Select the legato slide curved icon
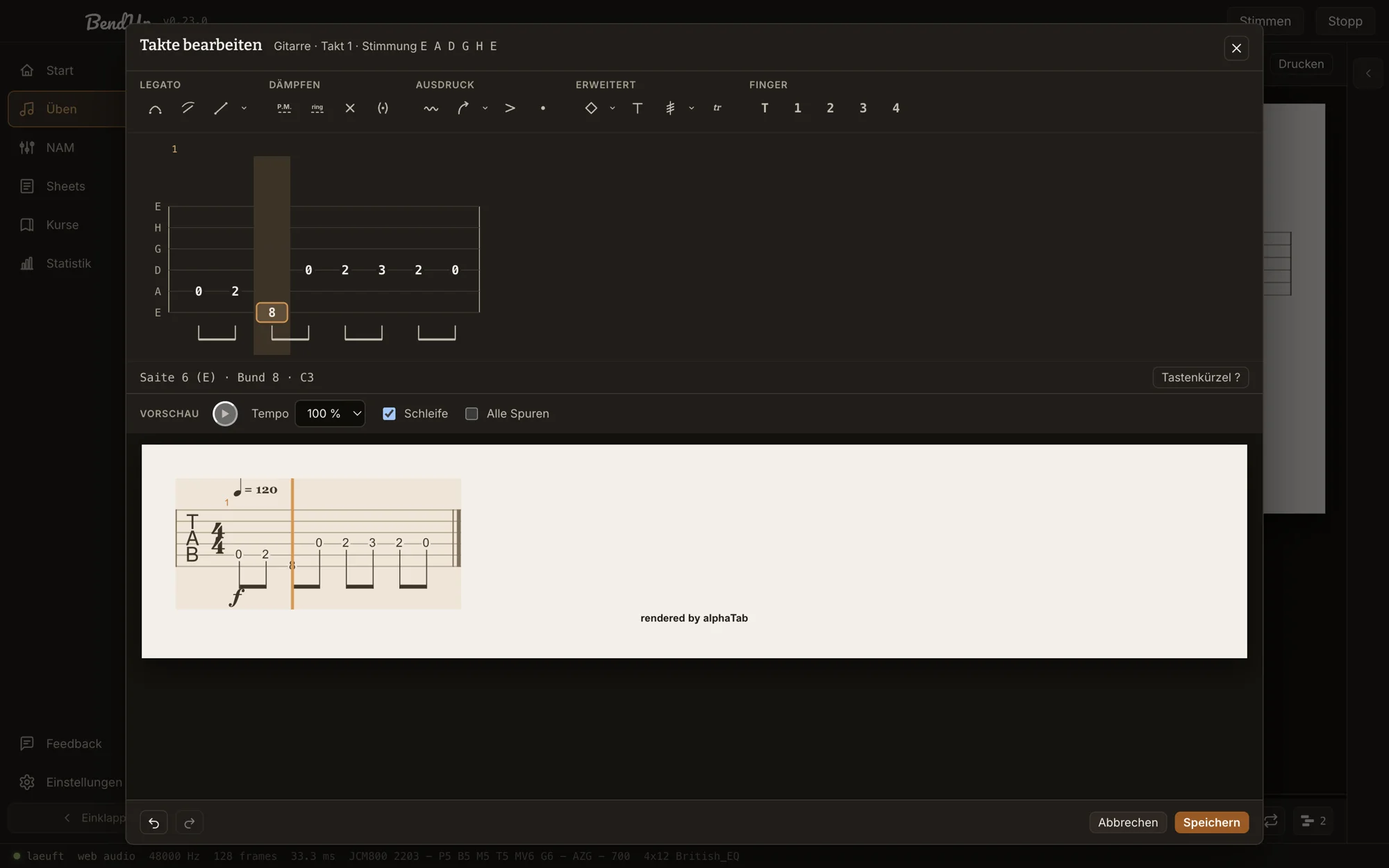This screenshot has width=1389, height=868. coord(188,108)
